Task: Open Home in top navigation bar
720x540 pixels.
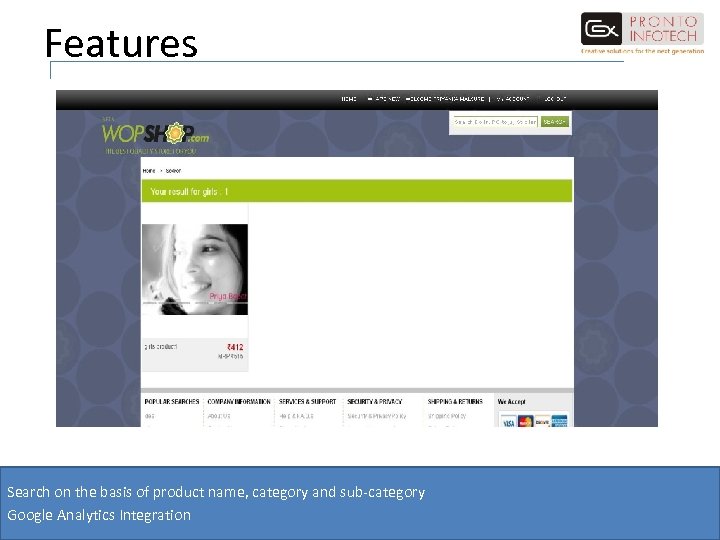Action: tap(349, 99)
